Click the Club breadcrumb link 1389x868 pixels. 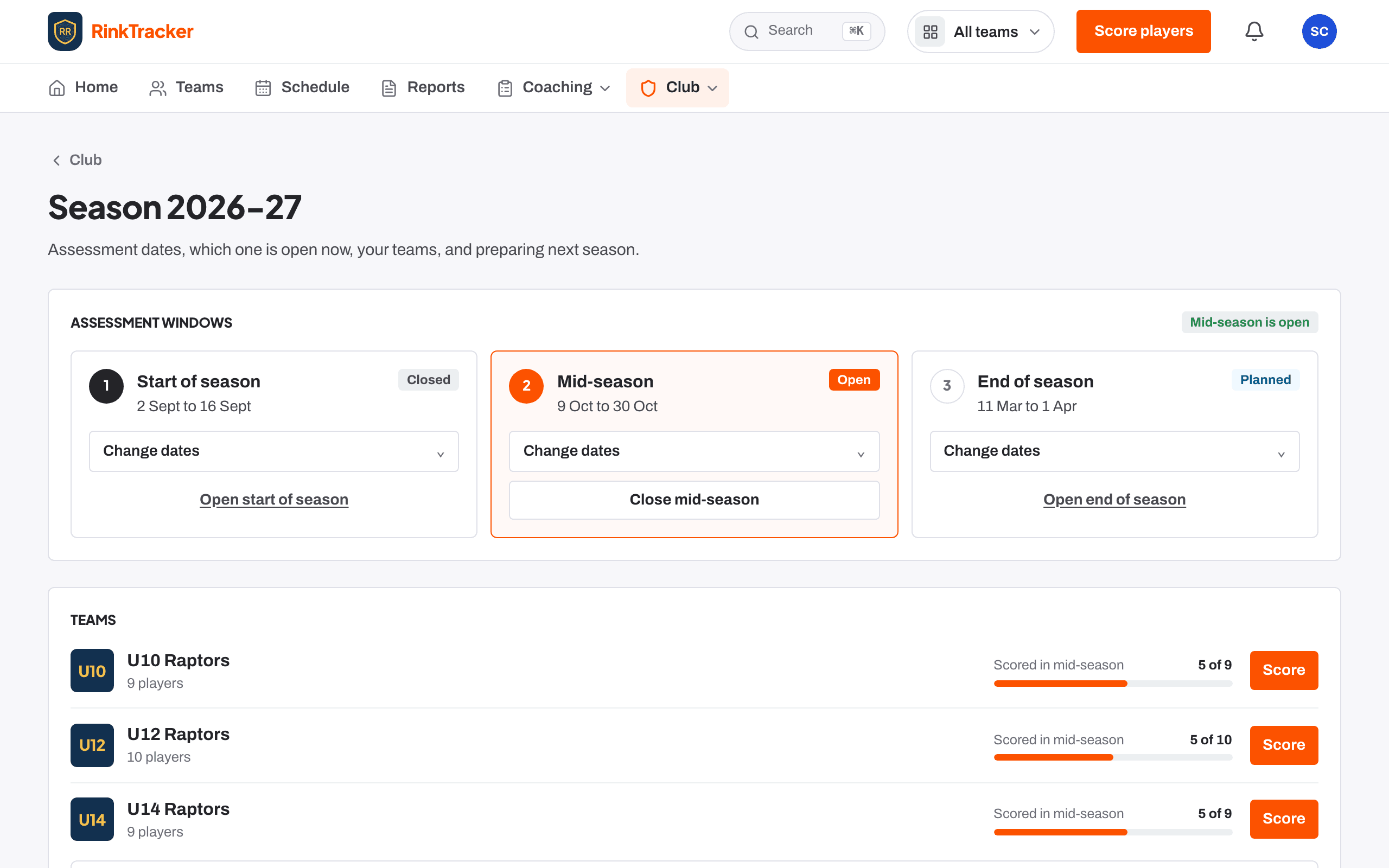pos(86,160)
